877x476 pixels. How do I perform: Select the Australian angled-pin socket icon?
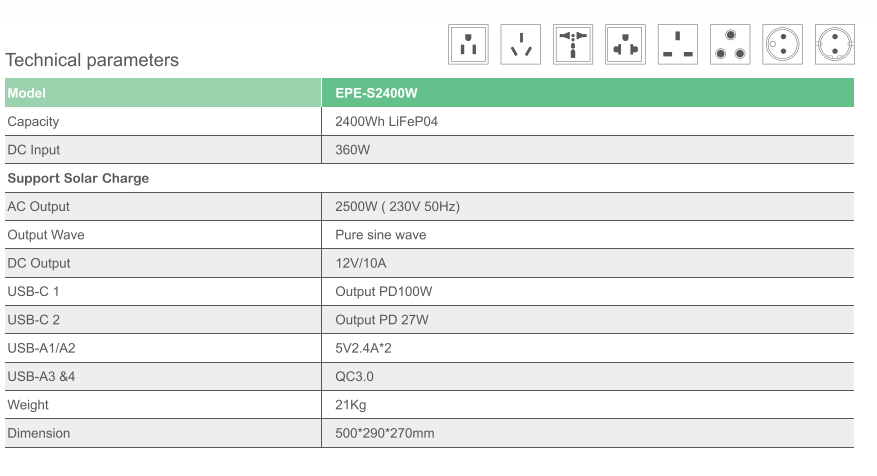(x=520, y=44)
